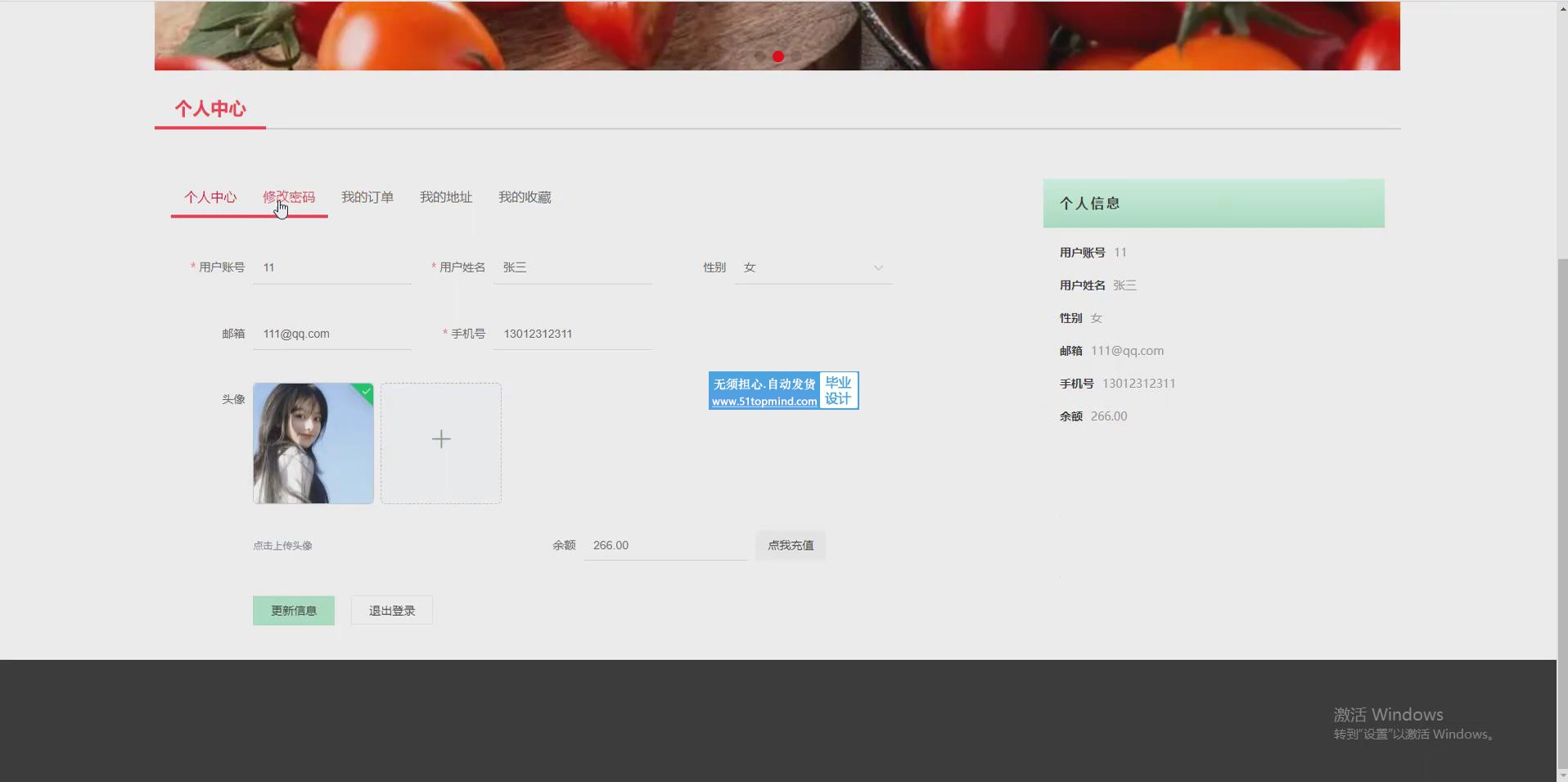This screenshot has width=1568, height=782.
Task: Click the 点击上传头像 hint text
Action: click(x=282, y=546)
